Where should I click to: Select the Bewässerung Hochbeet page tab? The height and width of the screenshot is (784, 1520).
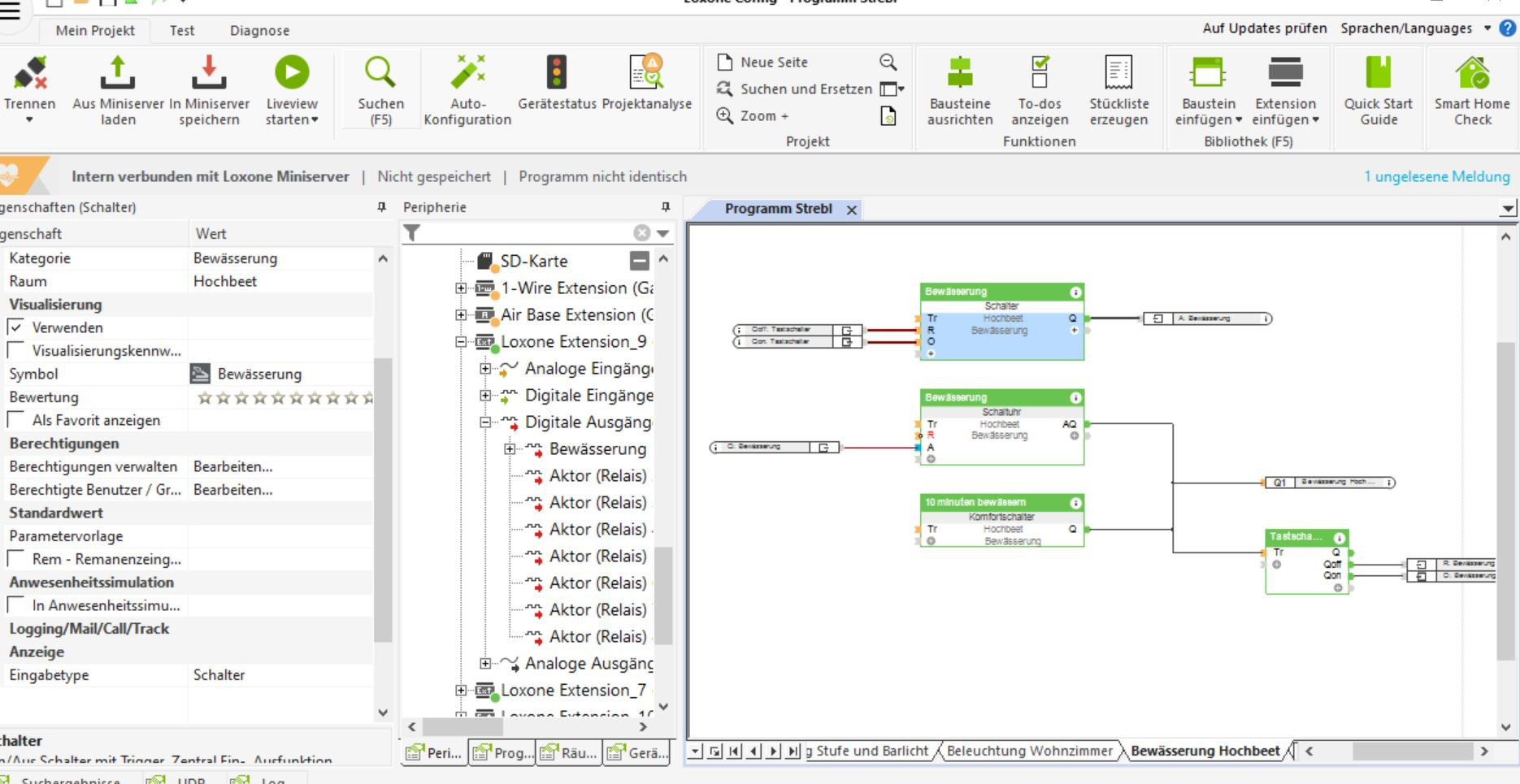pos(1205,751)
